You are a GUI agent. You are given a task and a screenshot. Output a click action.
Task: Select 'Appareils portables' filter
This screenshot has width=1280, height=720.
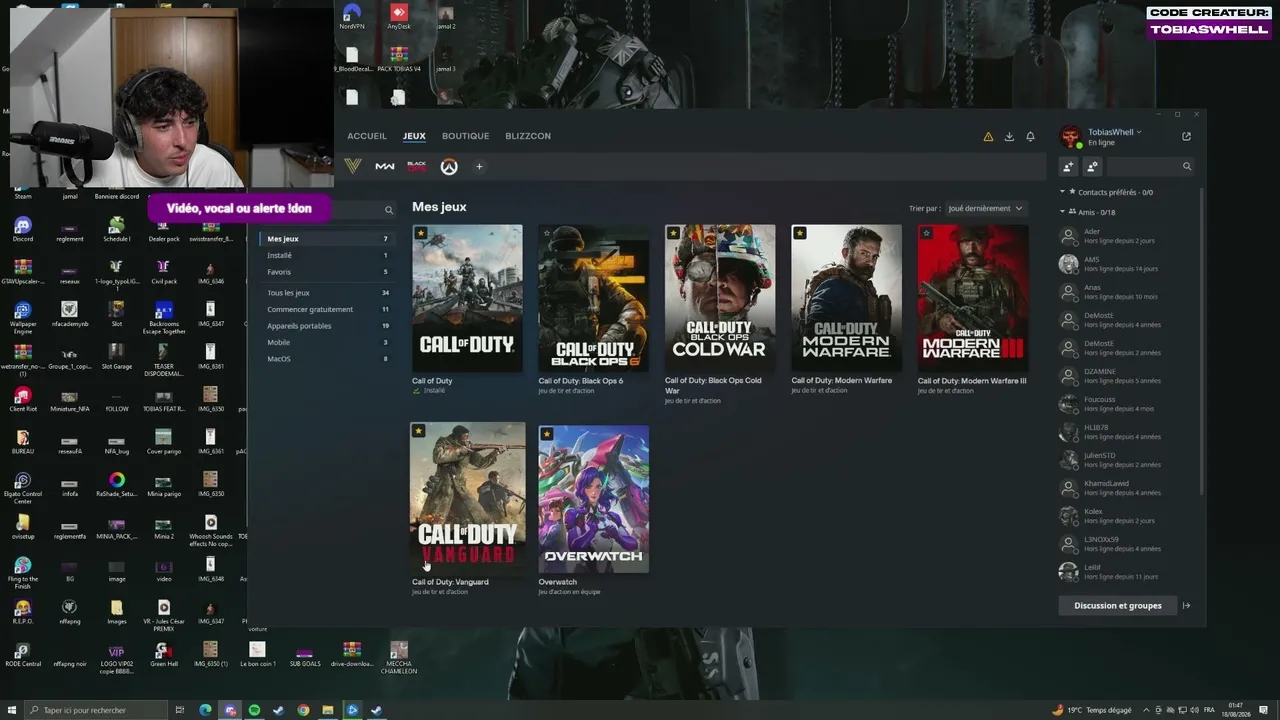326,326
